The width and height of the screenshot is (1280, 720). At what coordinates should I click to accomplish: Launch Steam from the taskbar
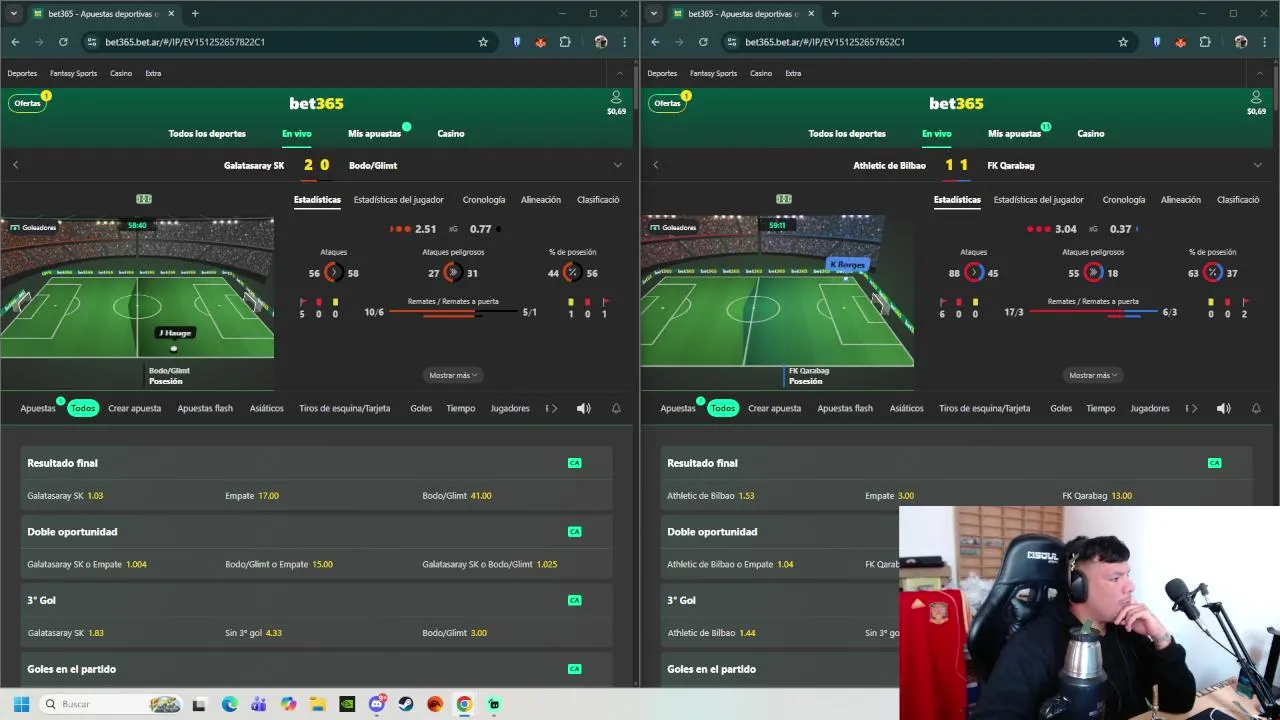click(x=406, y=704)
